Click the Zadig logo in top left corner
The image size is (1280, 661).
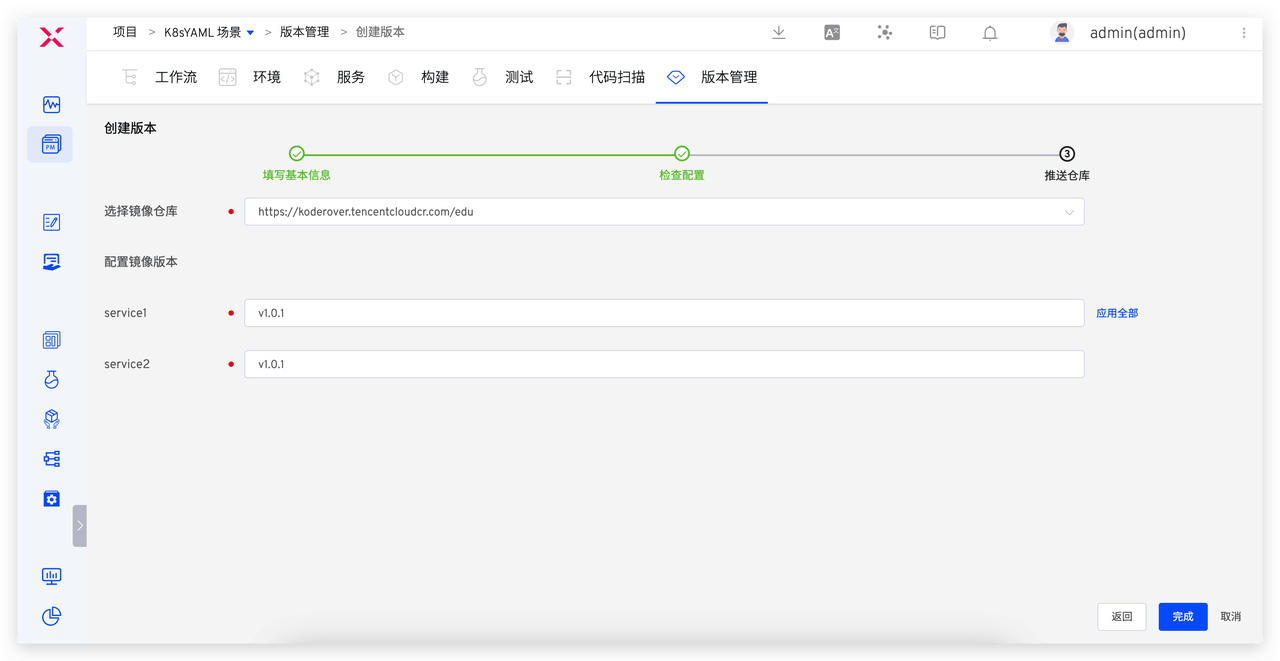[x=51, y=36]
